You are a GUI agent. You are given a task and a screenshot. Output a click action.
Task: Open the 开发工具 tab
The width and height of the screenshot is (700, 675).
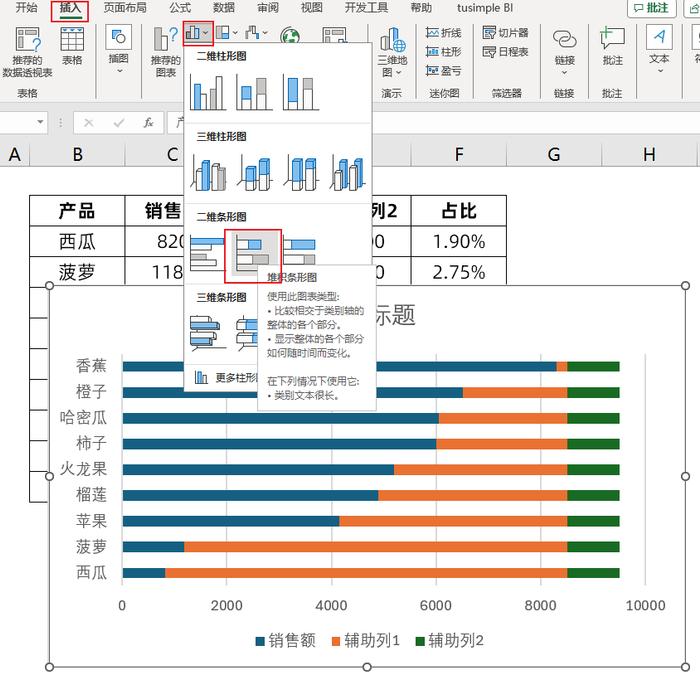pos(367,8)
